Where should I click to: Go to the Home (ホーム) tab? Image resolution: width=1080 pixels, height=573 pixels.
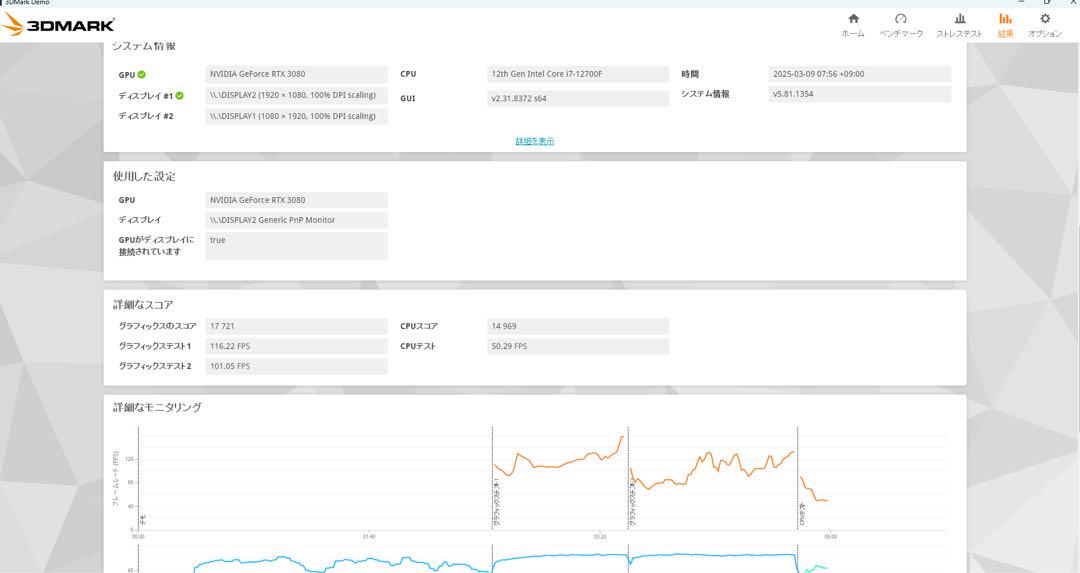click(x=853, y=25)
